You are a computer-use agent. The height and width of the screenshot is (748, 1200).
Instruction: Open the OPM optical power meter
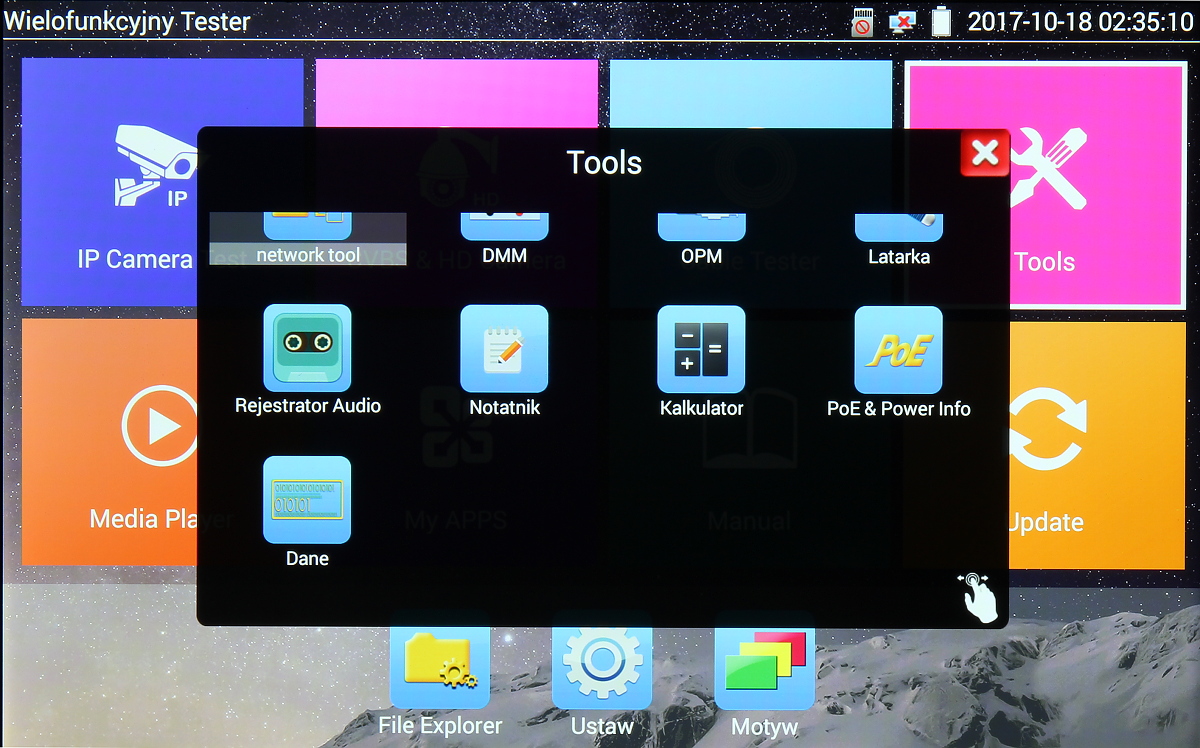[x=701, y=239]
